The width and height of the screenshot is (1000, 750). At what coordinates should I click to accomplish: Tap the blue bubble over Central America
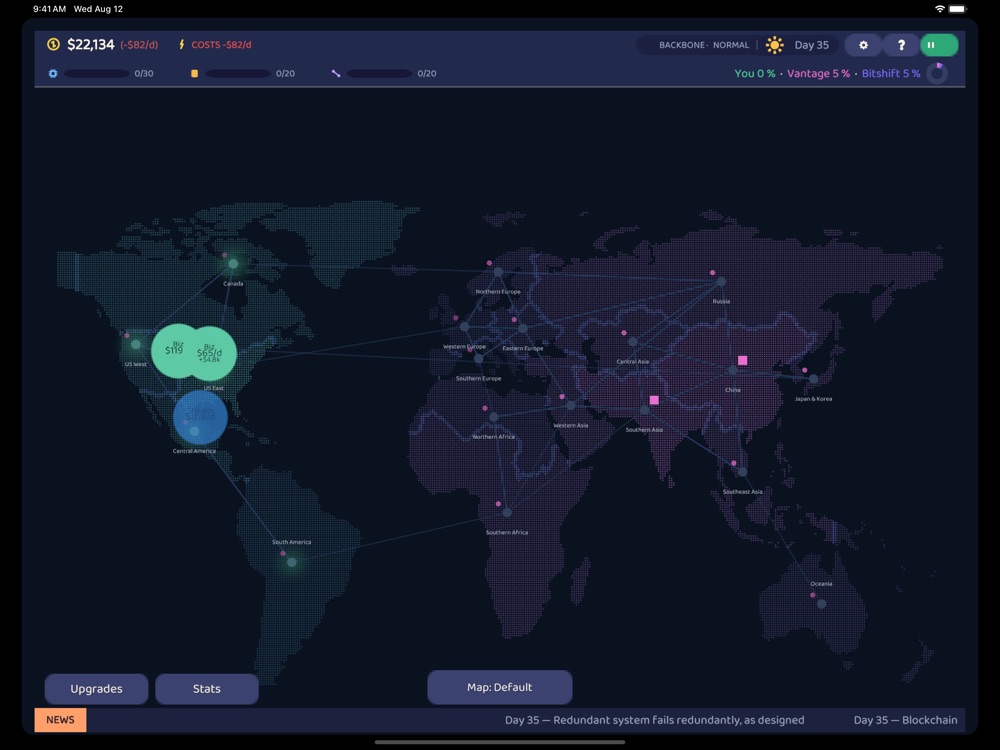pos(200,417)
